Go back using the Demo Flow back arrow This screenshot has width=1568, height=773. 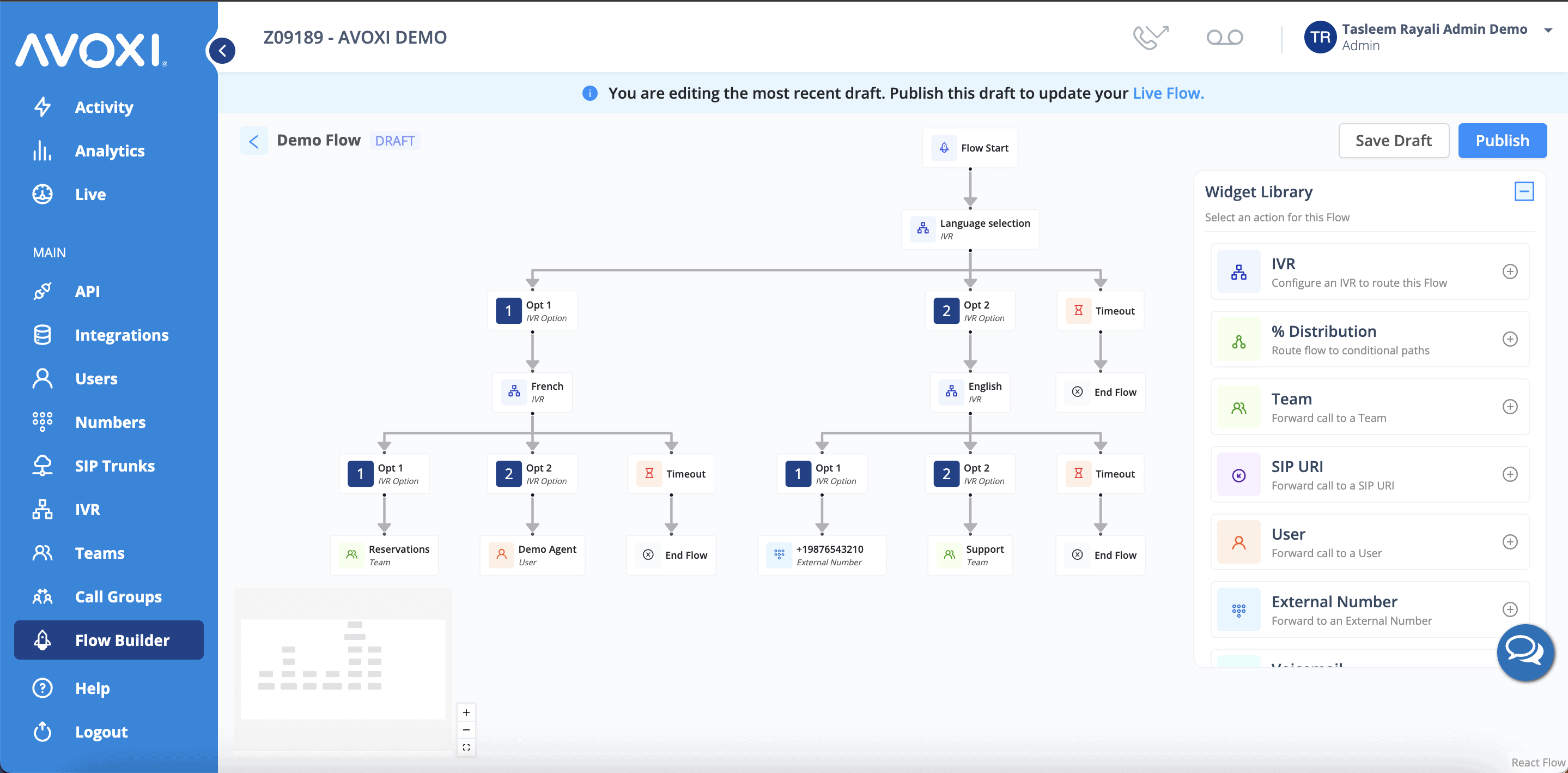254,140
